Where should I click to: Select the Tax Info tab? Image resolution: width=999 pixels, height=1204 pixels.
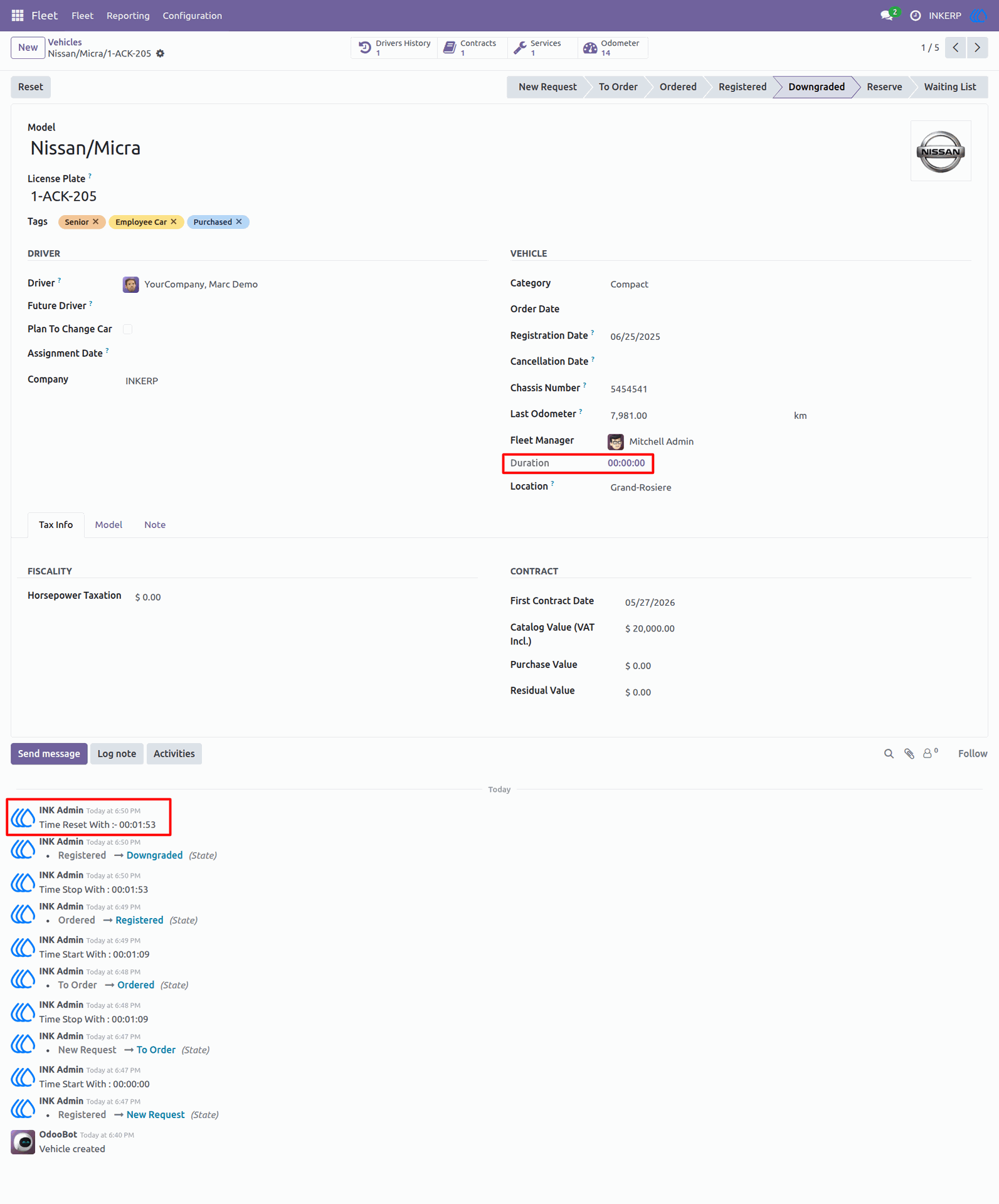coord(56,525)
